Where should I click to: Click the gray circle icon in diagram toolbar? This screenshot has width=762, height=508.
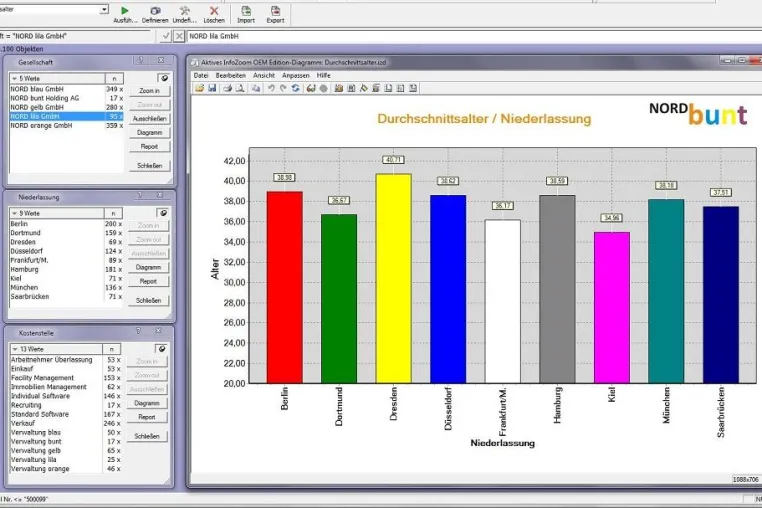click(323, 88)
